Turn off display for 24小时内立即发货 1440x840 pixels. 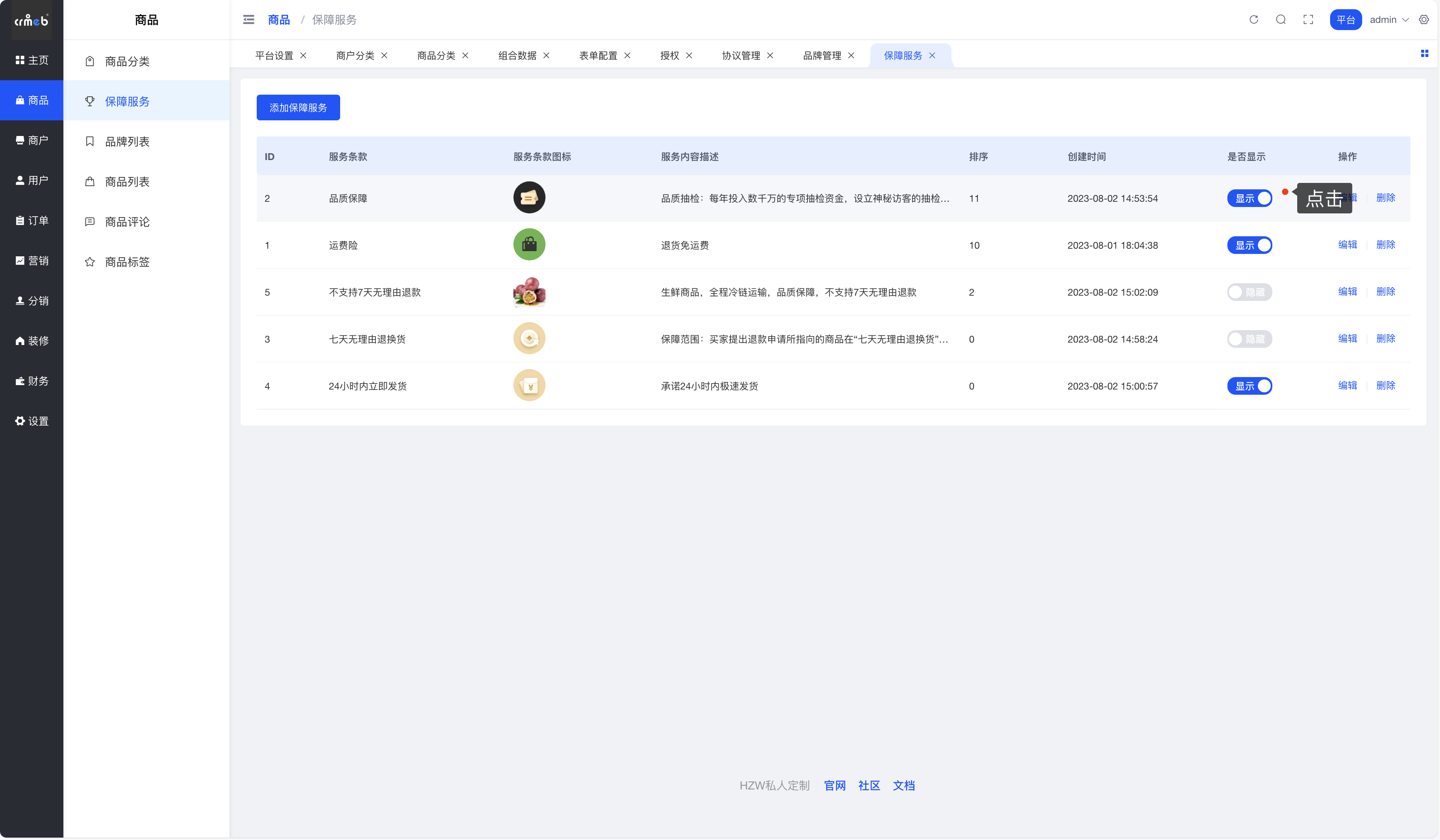click(x=1249, y=386)
